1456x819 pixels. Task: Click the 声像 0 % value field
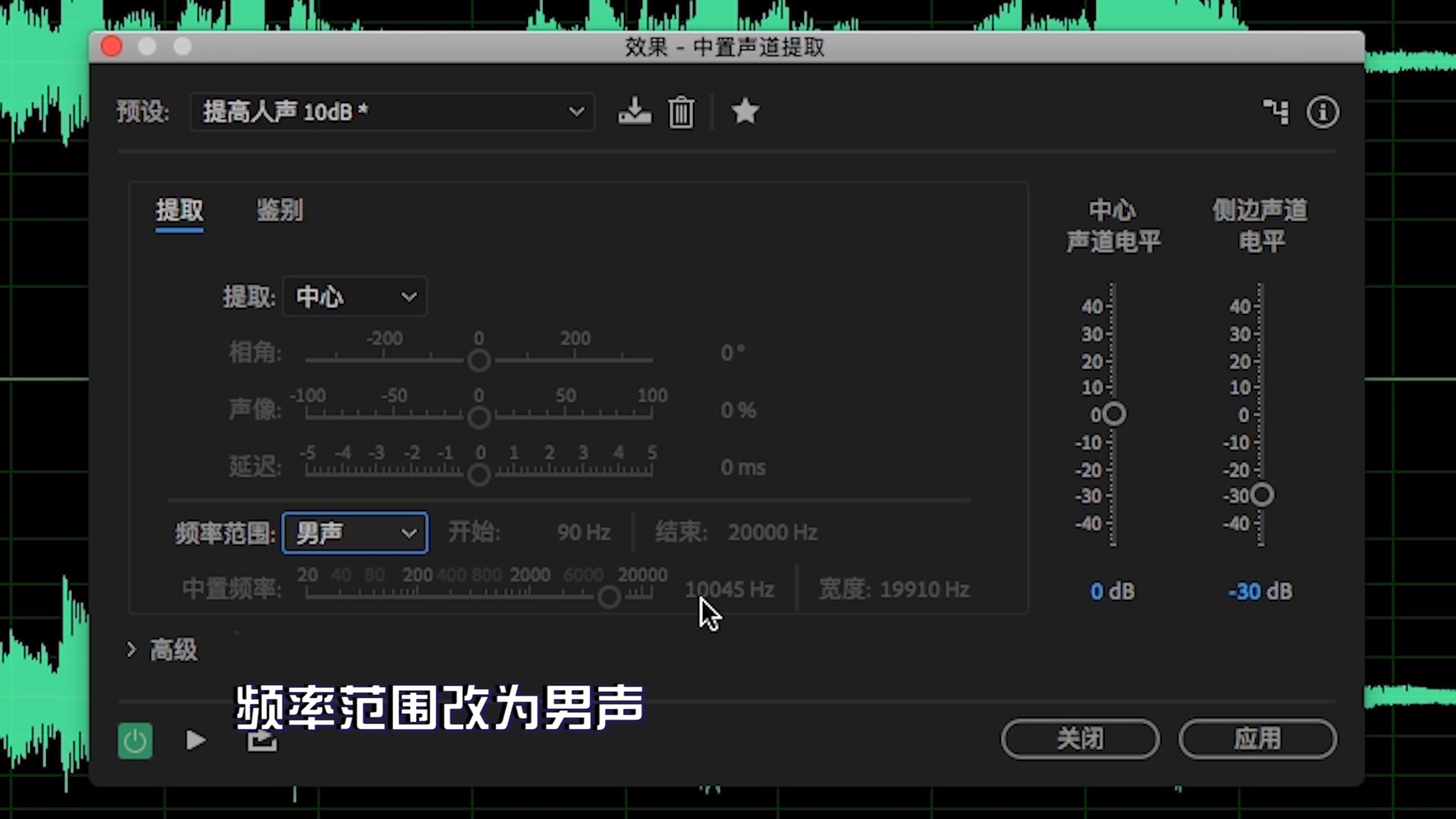coord(738,410)
